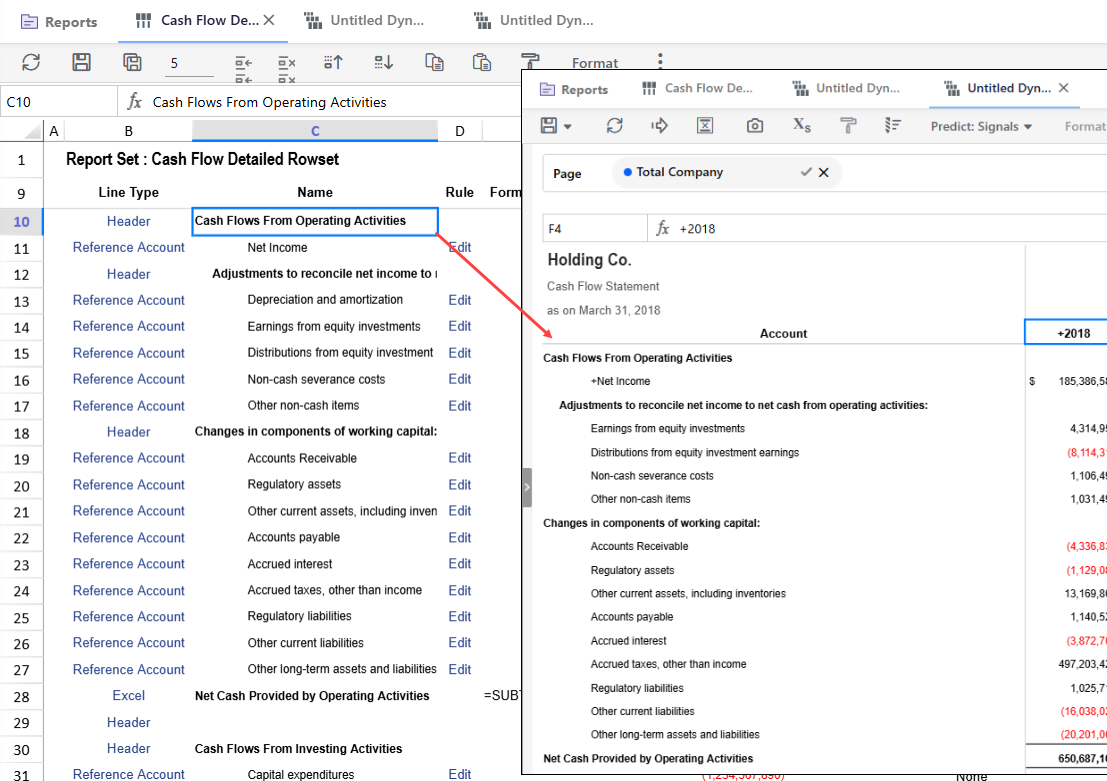
Task: Accrued interest account in front report
Action: pyautogui.click(x=628, y=640)
